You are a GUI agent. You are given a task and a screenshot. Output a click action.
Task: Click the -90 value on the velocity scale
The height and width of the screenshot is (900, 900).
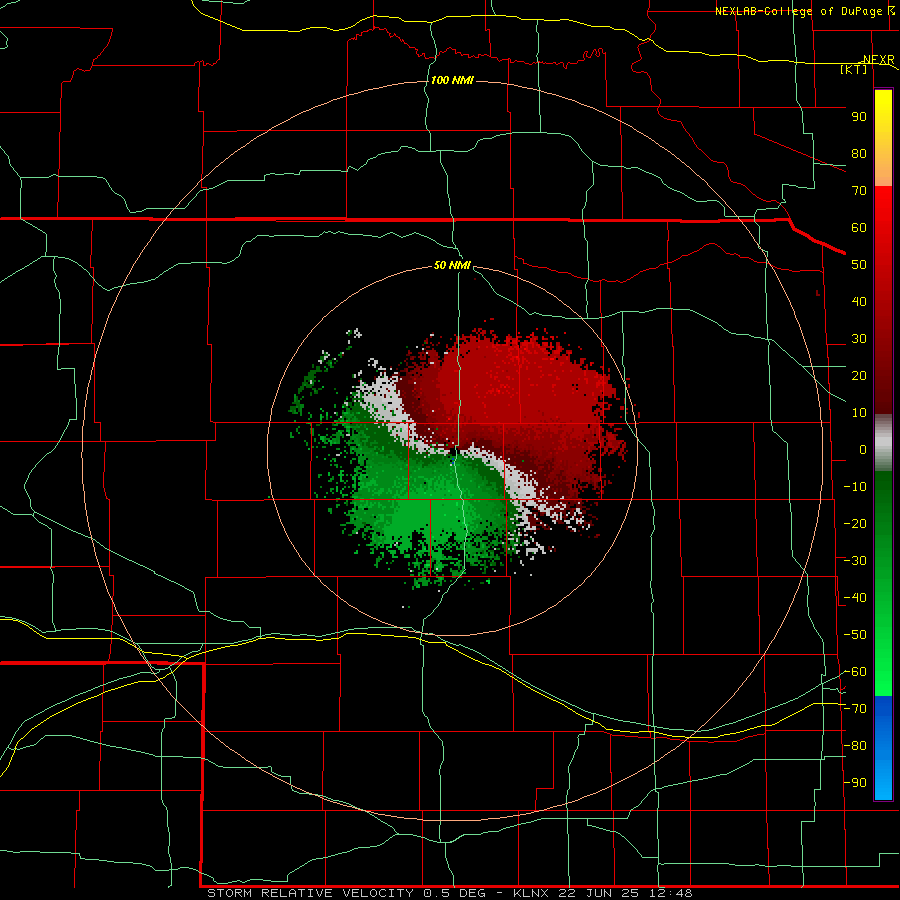(x=855, y=783)
